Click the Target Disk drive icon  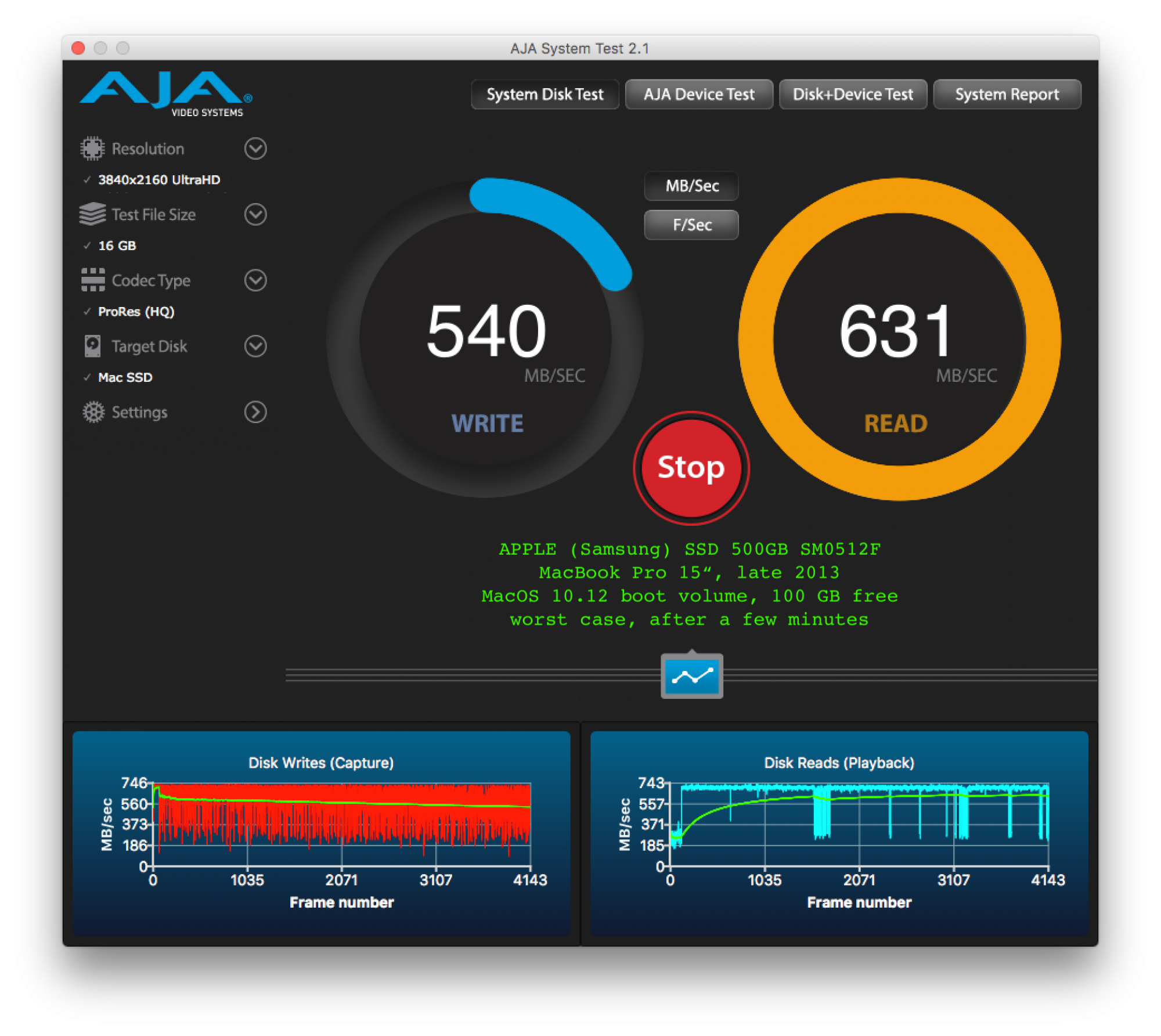(x=92, y=346)
